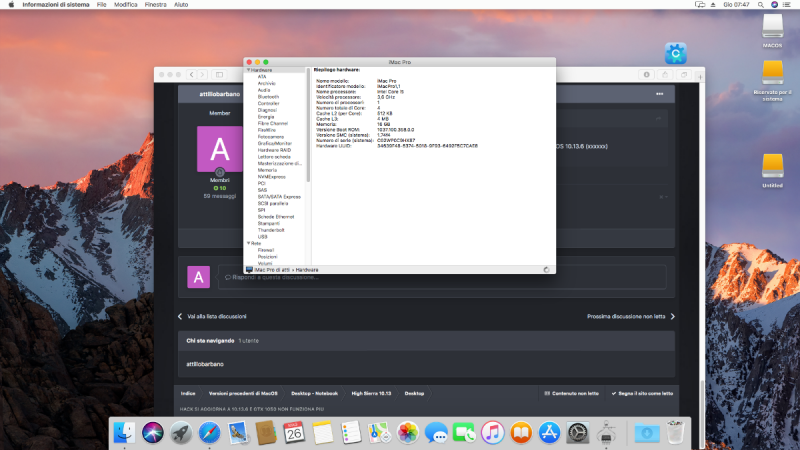The height and width of the screenshot is (450, 800).
Task: Select NVMExpress in the sidebar
Action: (x=271, y=177)
